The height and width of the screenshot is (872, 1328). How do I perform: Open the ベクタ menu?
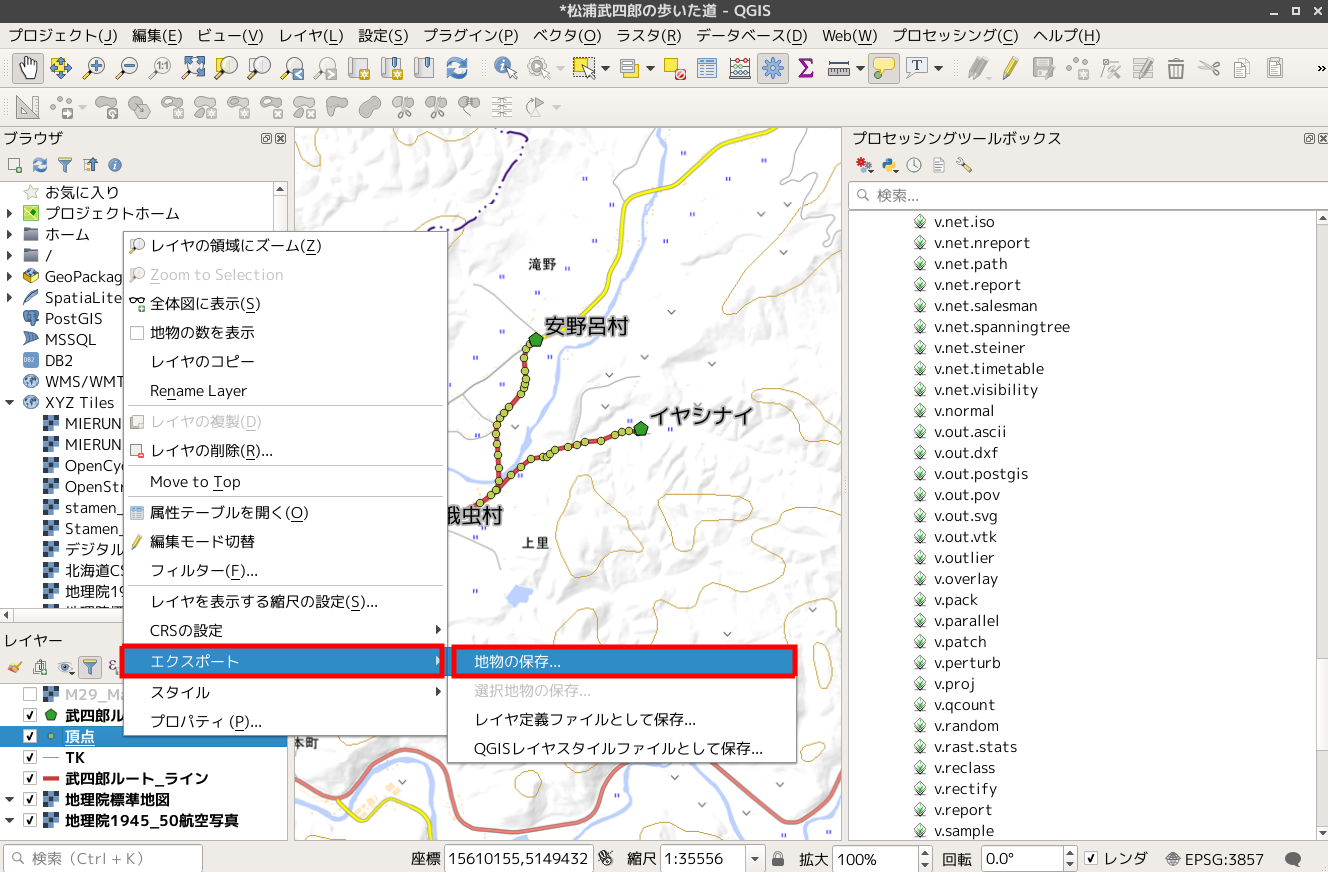567,35
